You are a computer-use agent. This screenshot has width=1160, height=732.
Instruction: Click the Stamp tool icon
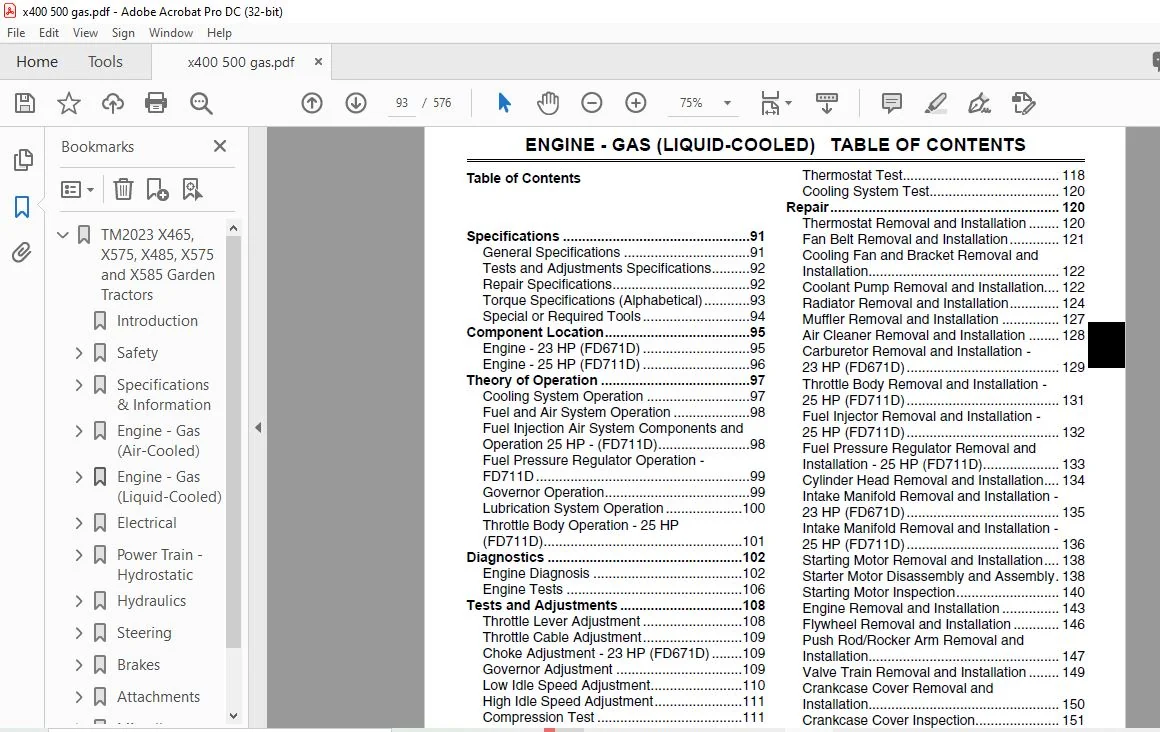[x=1023, y=103]
